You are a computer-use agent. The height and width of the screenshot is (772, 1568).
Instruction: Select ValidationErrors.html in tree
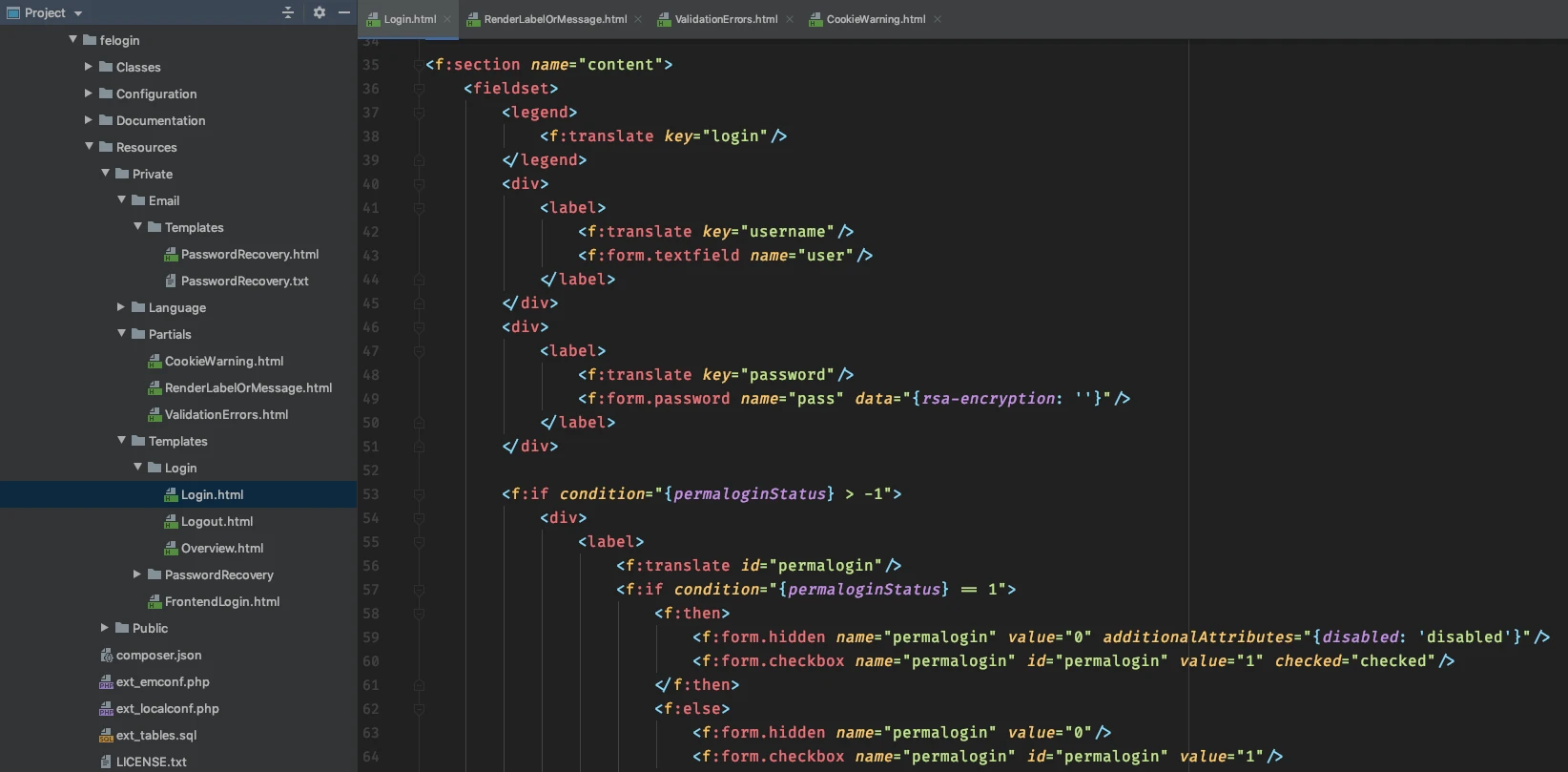pyautogui.click(x=226, y=414)
